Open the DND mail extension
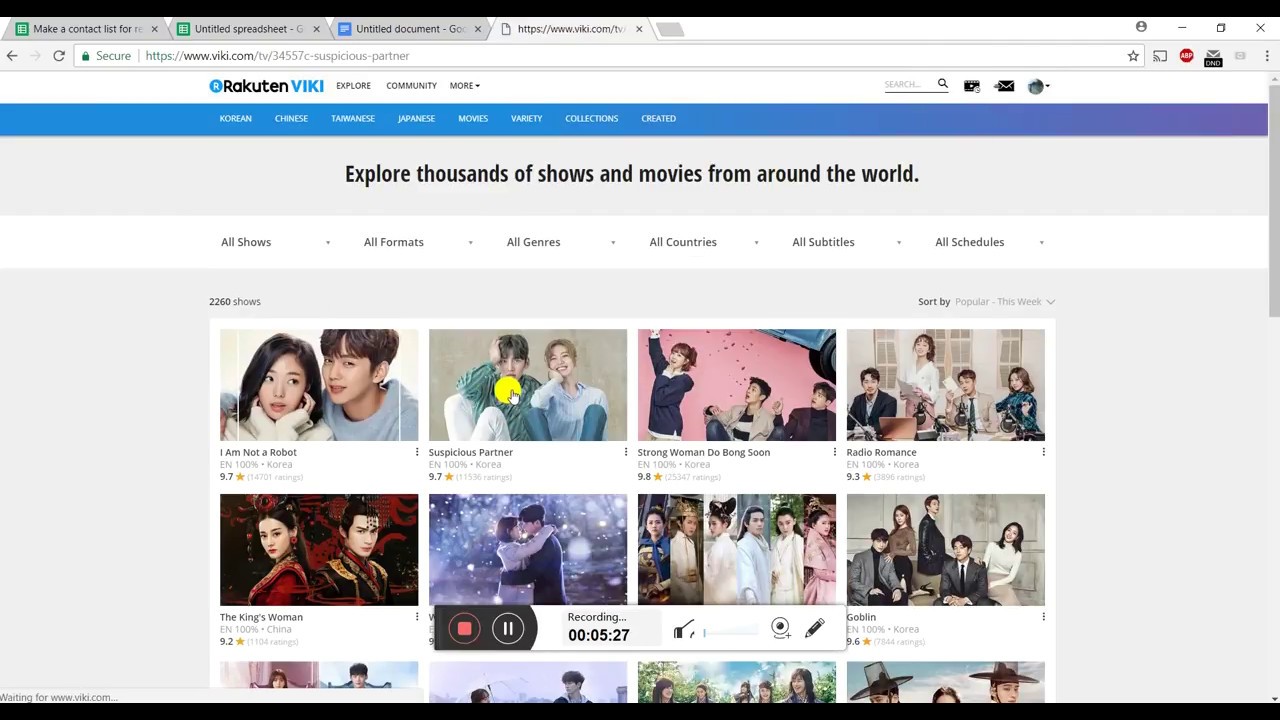1280x720 pixels. (x=1213, y=57)
